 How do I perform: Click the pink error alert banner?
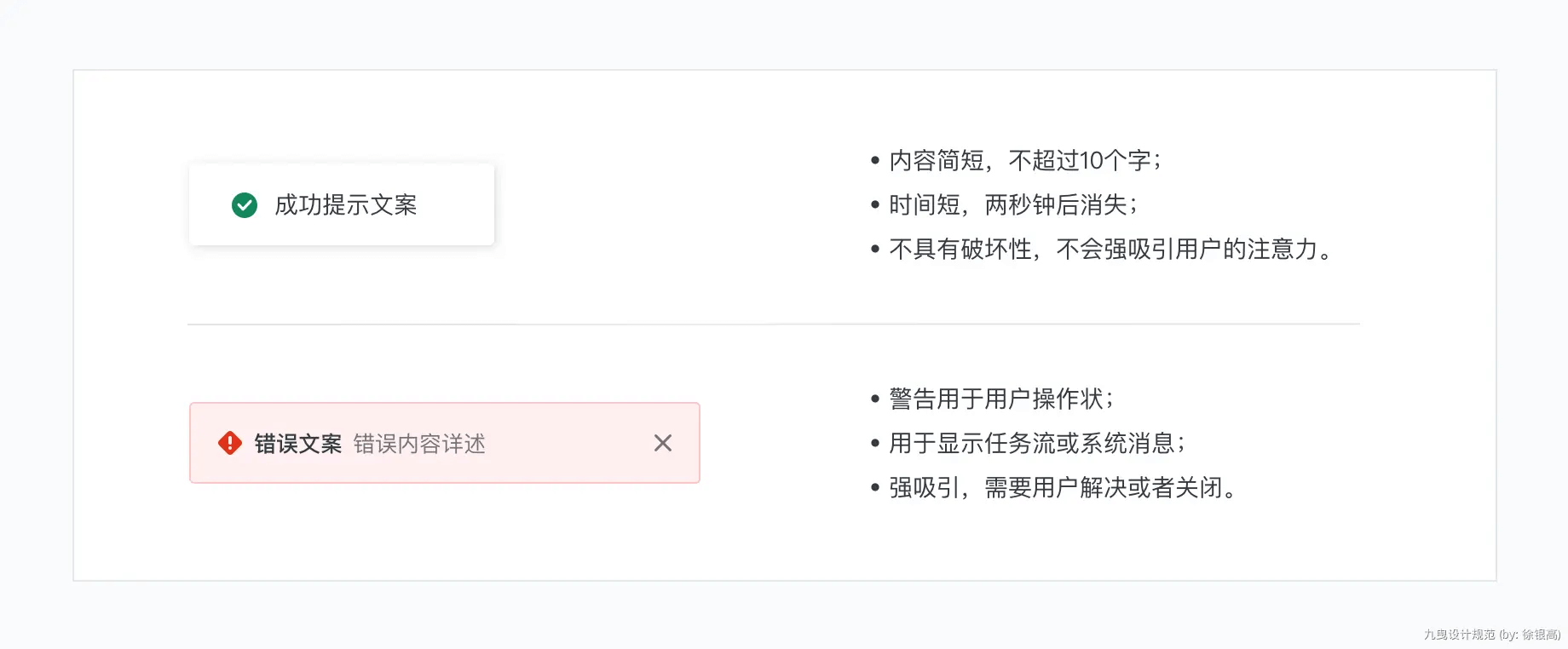(445, 443)
